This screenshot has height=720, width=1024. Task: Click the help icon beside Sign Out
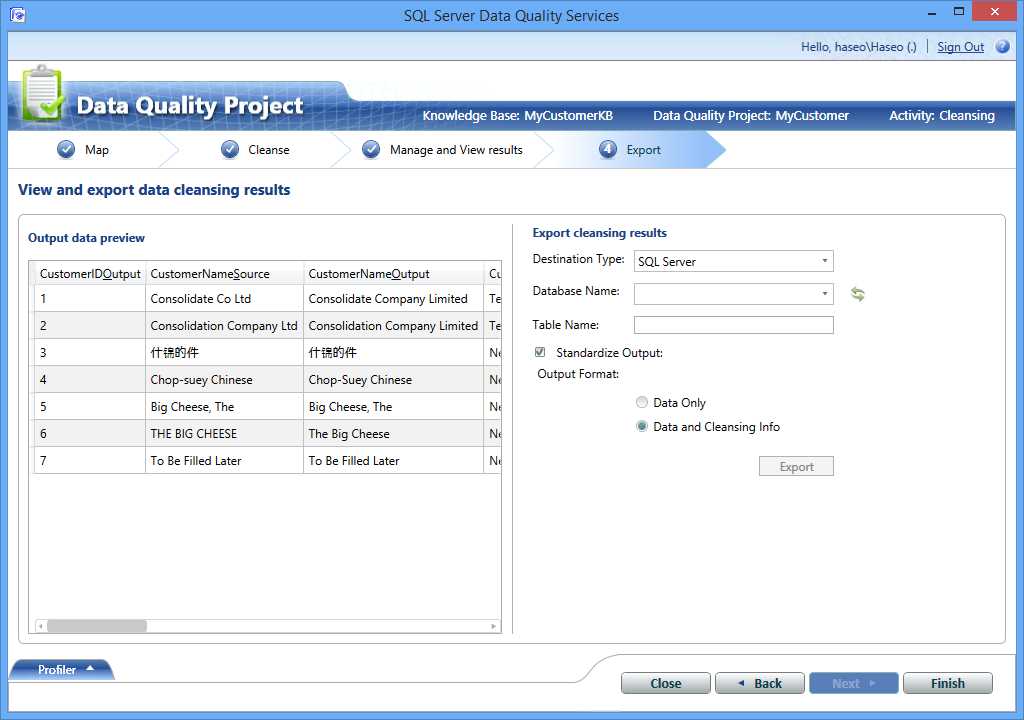pos(1002,46)
